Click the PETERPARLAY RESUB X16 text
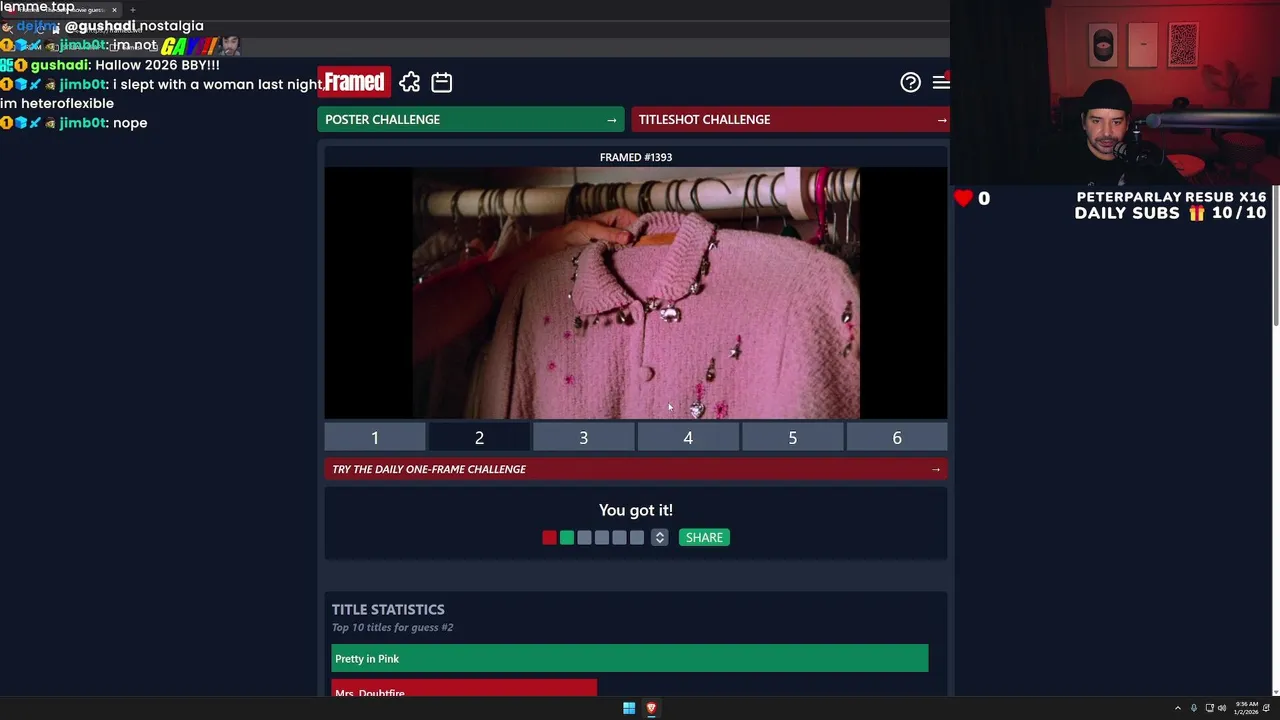Viewport: 1280px width, 720px height. (1171, 197)
